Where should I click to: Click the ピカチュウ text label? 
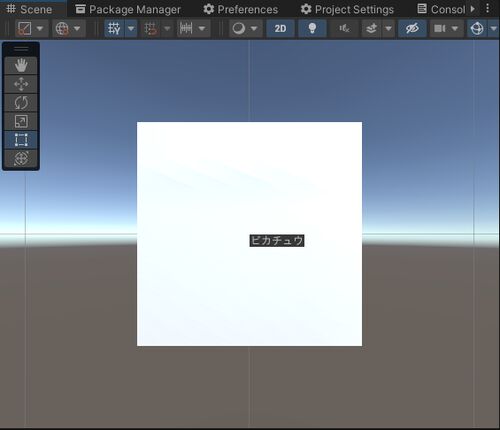(277, 241)
